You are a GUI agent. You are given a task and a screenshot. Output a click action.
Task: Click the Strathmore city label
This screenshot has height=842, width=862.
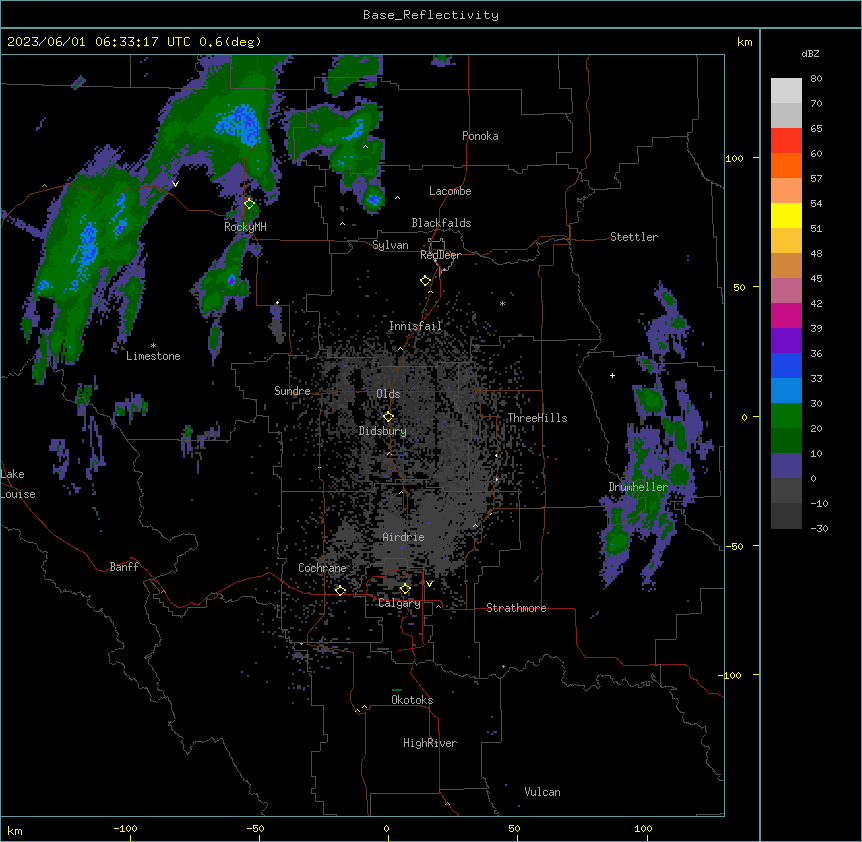click(x=516, y=608)
